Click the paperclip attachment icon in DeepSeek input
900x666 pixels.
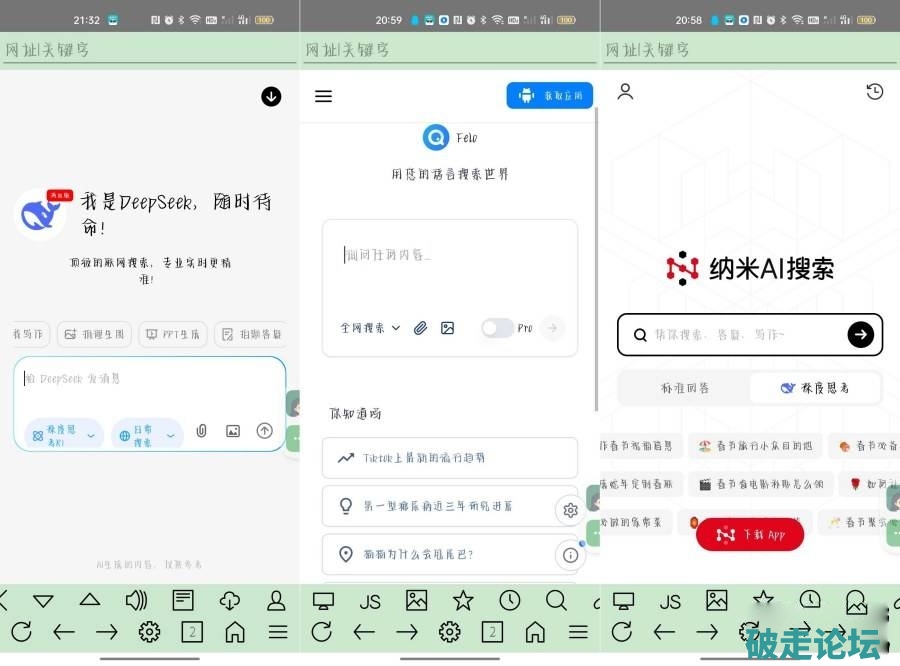click(x=201, y=431)
